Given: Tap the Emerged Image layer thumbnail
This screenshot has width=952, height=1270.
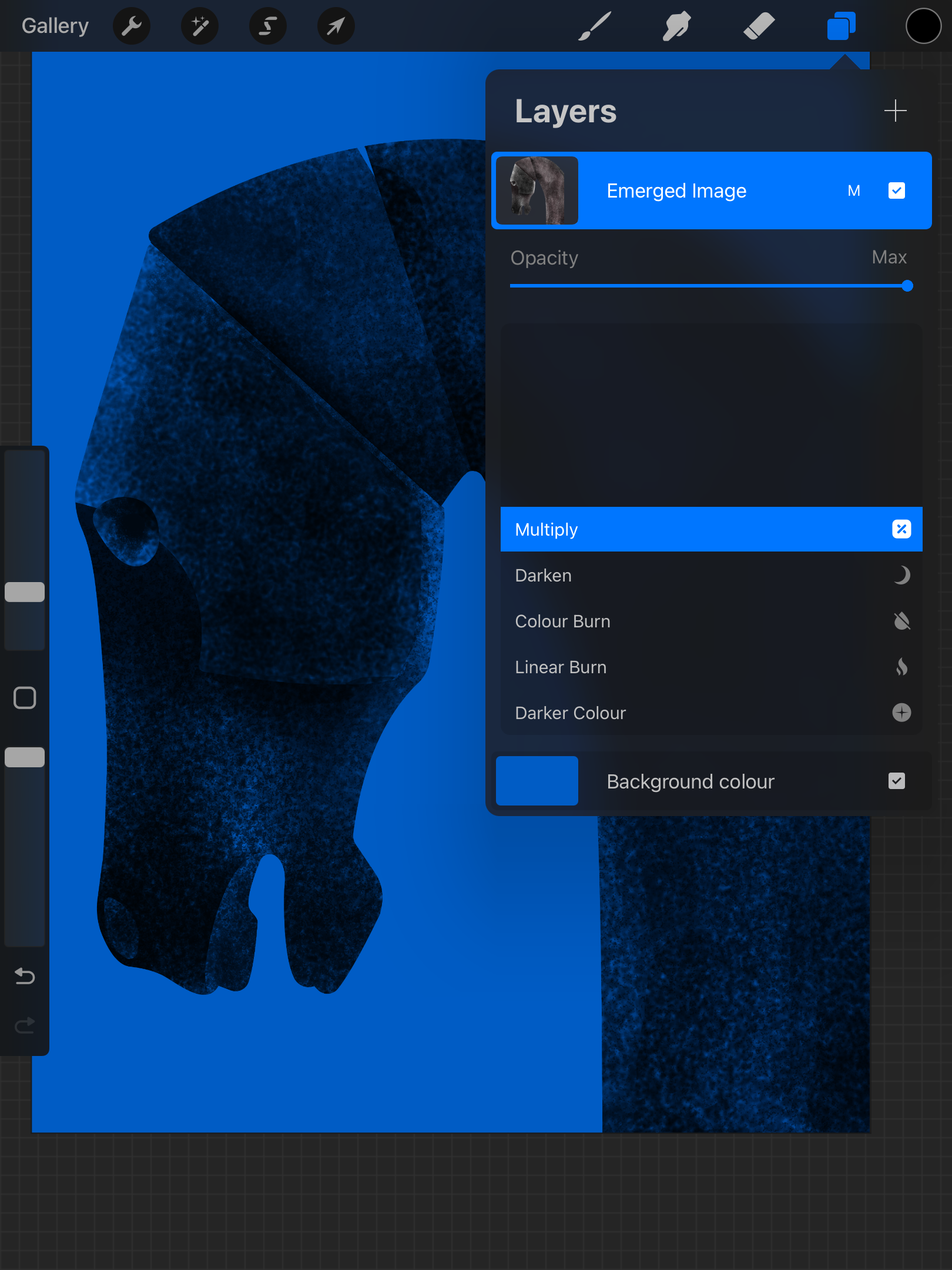Looking at the screenshot, I should 537,190.
